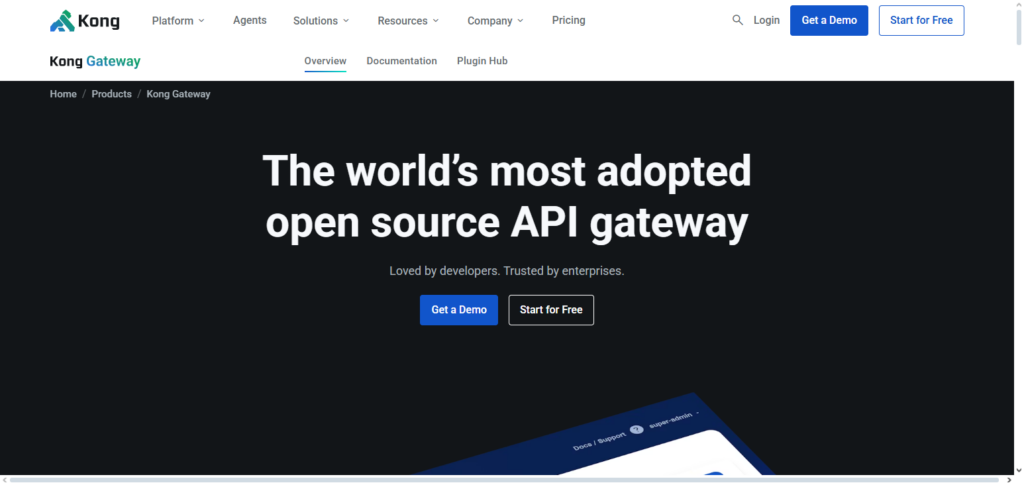Go to Home in the breadcrumb
1024x485 pixels.
[63, 94]
